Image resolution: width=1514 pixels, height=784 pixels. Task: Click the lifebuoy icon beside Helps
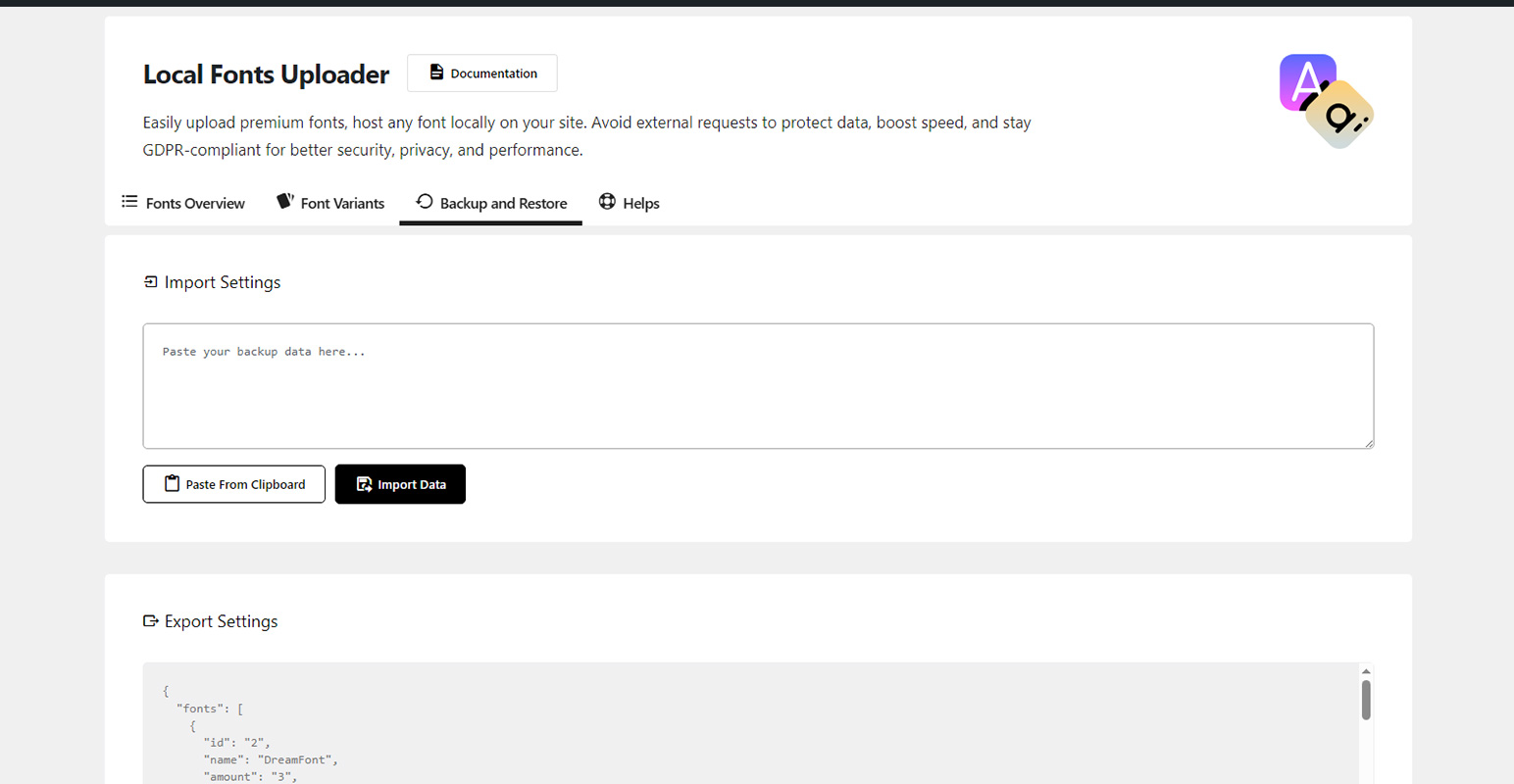(x=607, y=201)
